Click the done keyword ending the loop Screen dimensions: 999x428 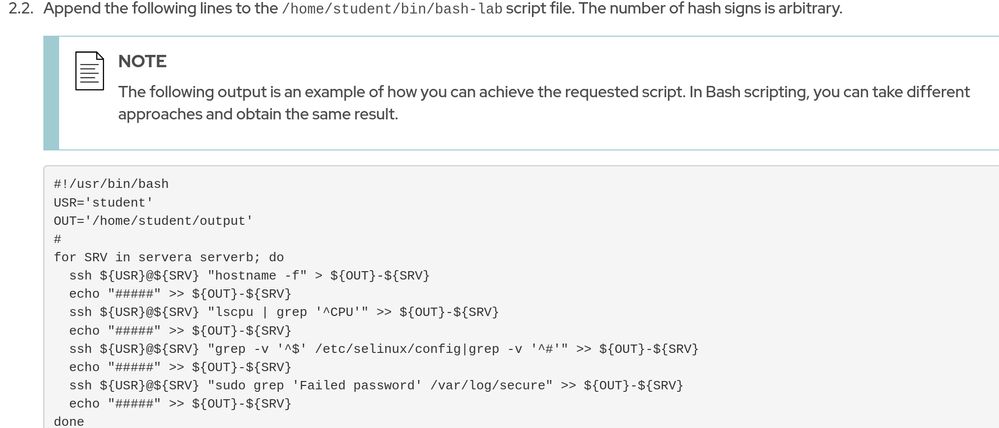tap(69, 422)
